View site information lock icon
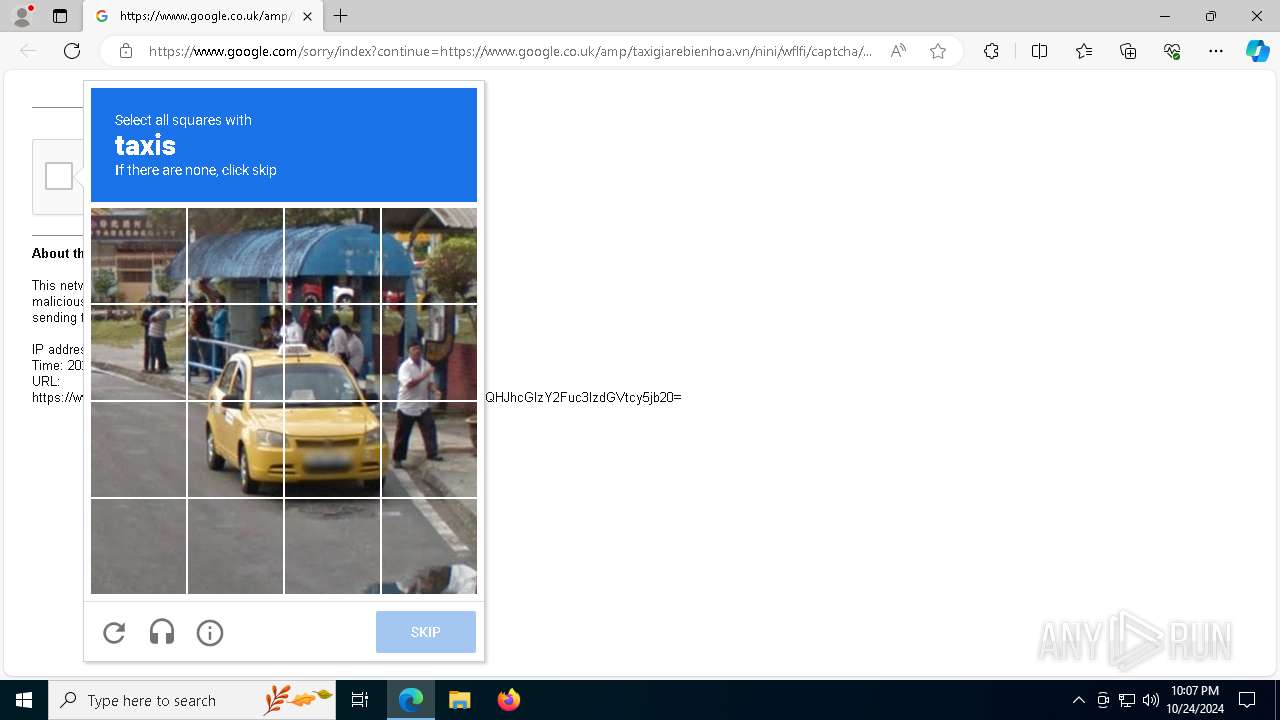1280x720 pixels. [x=126, y=51]
